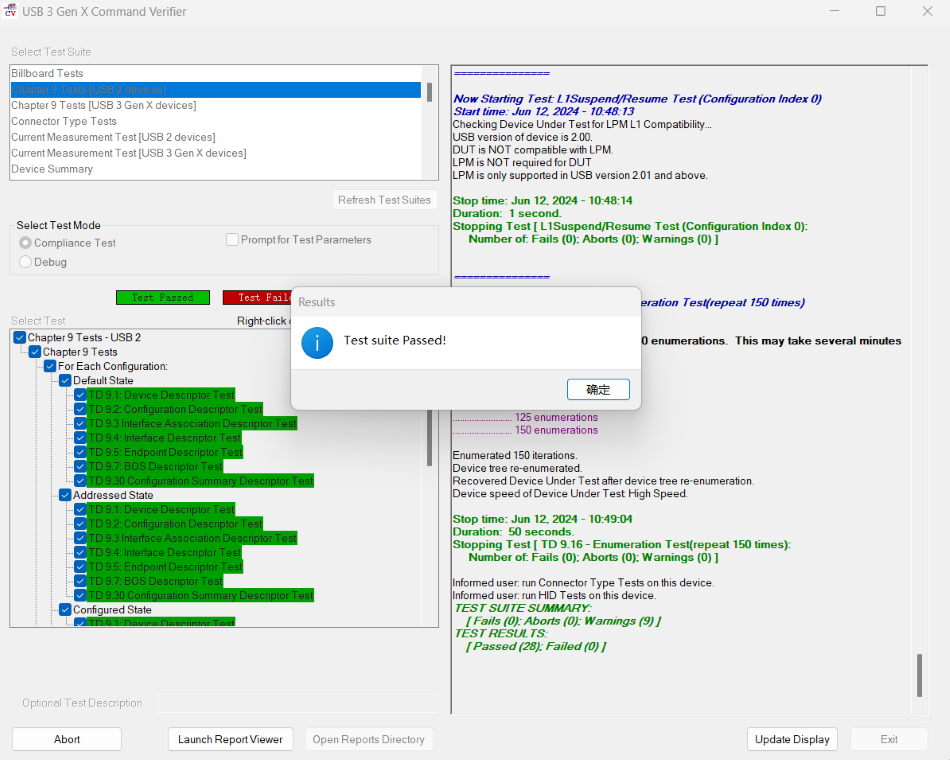Click the output log scrollbar thumb
The height and width of the screenshot is (760, 950).
click(x=919, y=676)
